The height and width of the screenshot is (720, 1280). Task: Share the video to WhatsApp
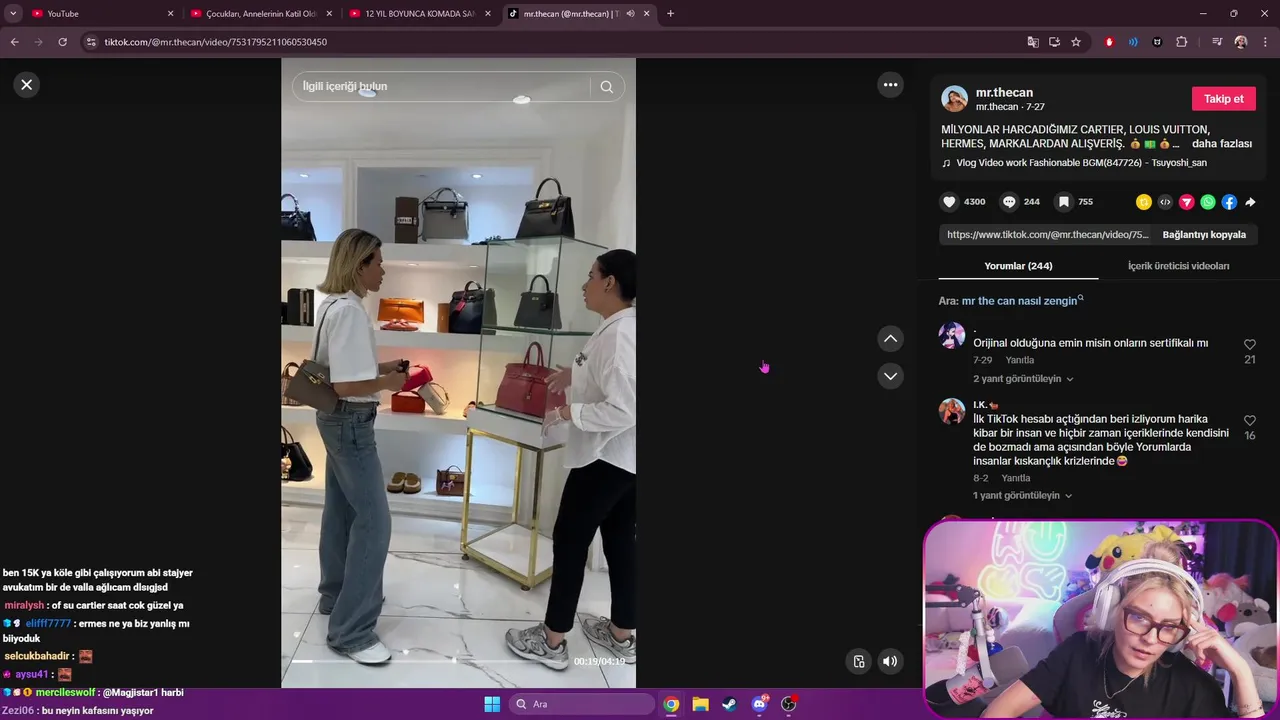[1208, 202]
